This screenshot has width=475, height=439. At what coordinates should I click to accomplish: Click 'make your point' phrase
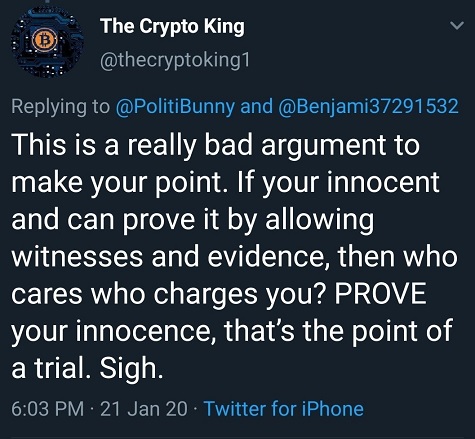[x=117, y=183]
